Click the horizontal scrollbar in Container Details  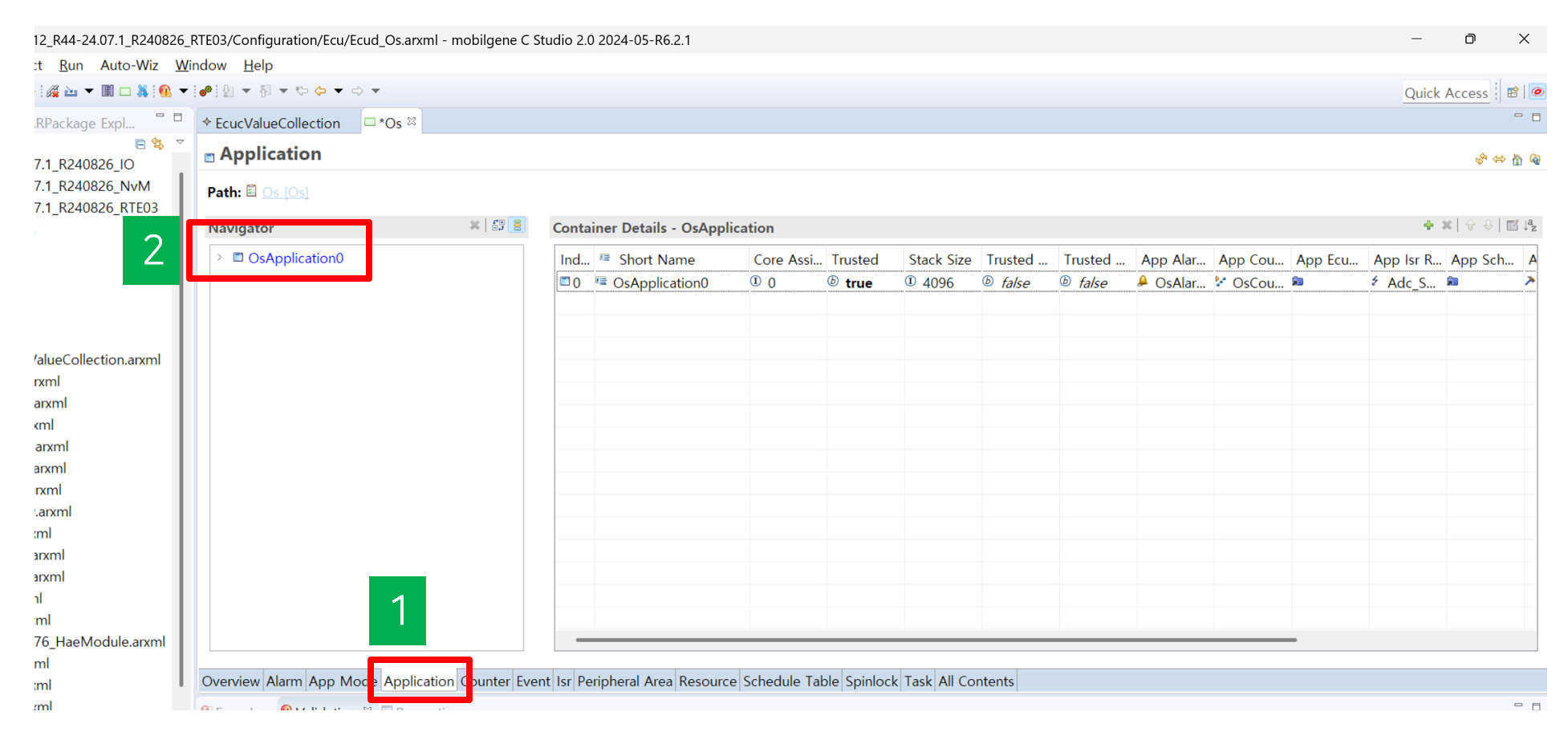point(935,640)
